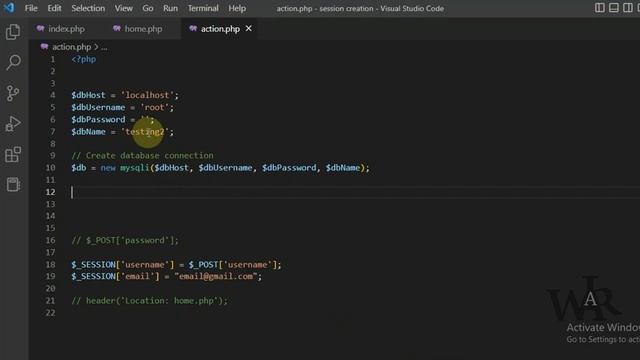The width and height of the screenshot is (640, 360).
Task: Click the 'root' string on line 5
Action: pos(155,107)
